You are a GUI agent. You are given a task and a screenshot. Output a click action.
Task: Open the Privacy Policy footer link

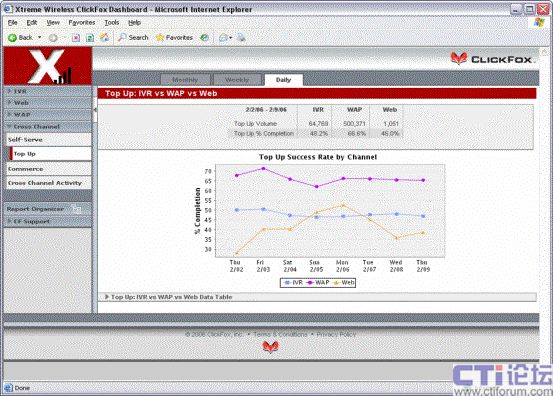tap(336, 334)
